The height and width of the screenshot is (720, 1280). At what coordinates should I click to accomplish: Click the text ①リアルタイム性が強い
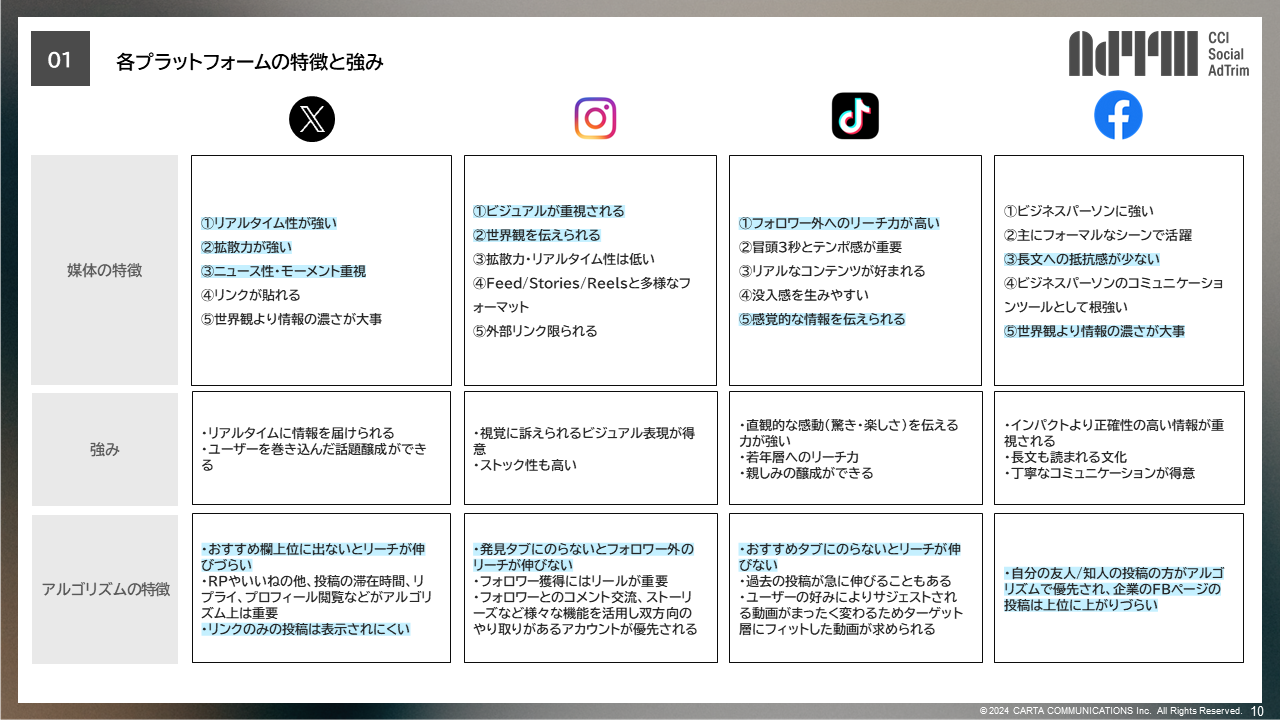pos(269,223)
